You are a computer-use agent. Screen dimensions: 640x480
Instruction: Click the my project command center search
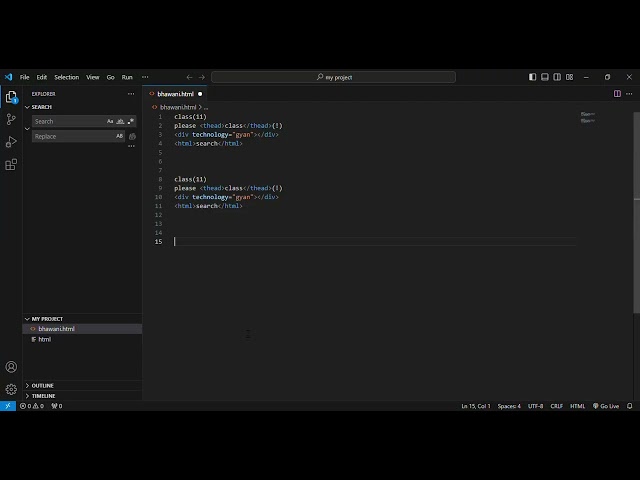point(333,77)
